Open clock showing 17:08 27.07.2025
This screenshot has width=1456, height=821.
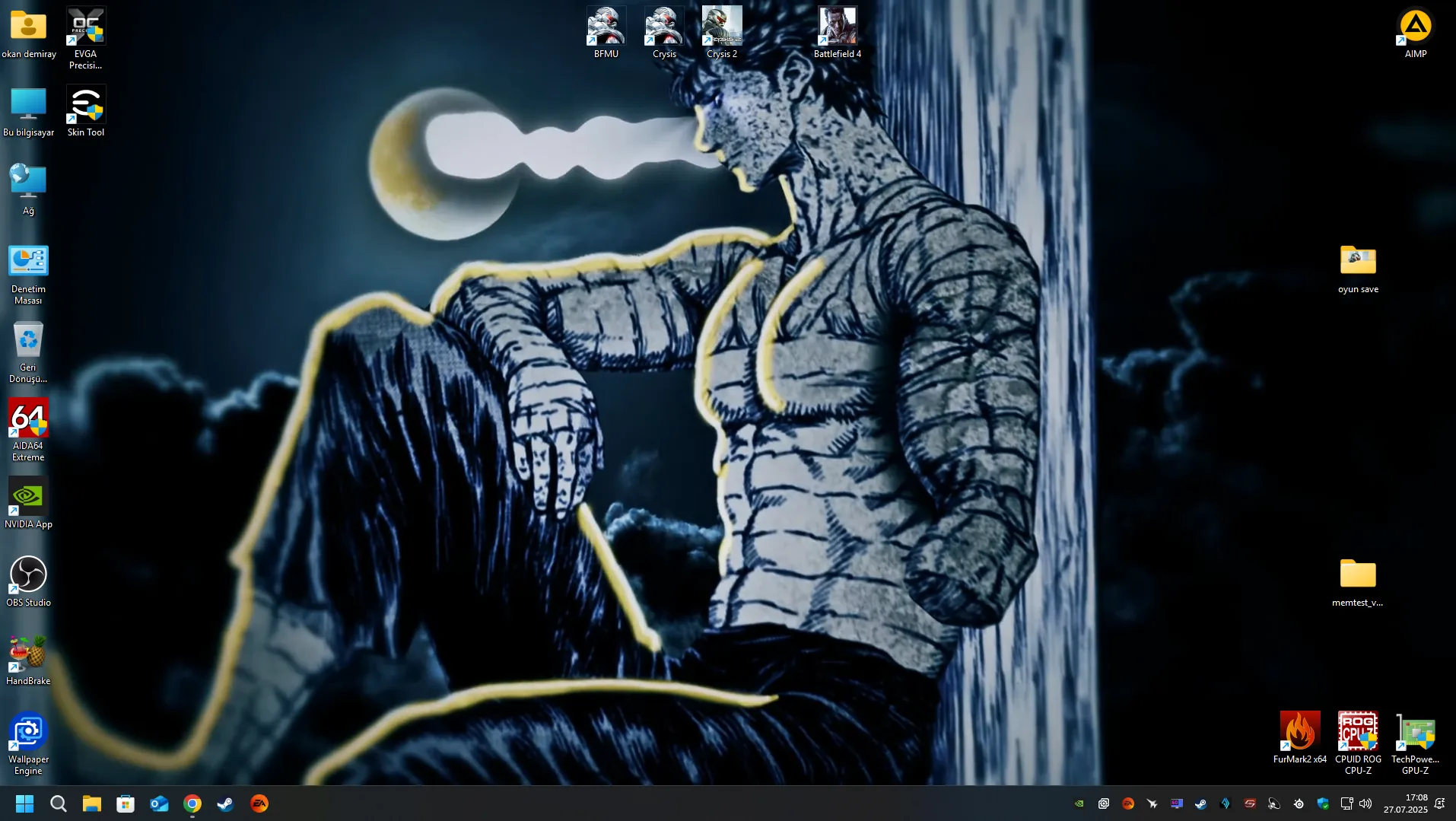(1406, 803)
